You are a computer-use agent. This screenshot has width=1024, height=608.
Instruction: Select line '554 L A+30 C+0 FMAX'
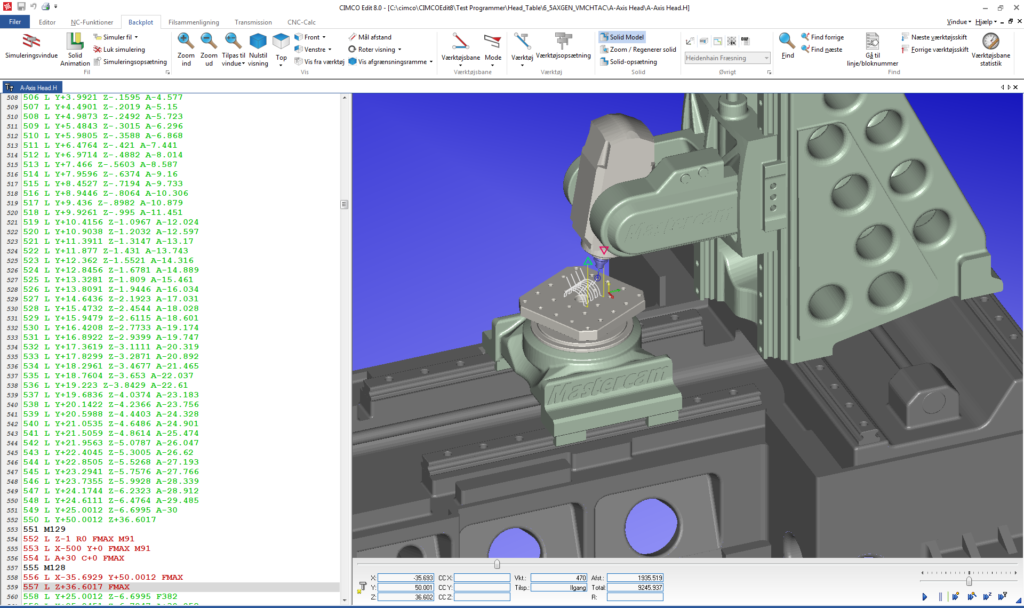pos(73,558)
